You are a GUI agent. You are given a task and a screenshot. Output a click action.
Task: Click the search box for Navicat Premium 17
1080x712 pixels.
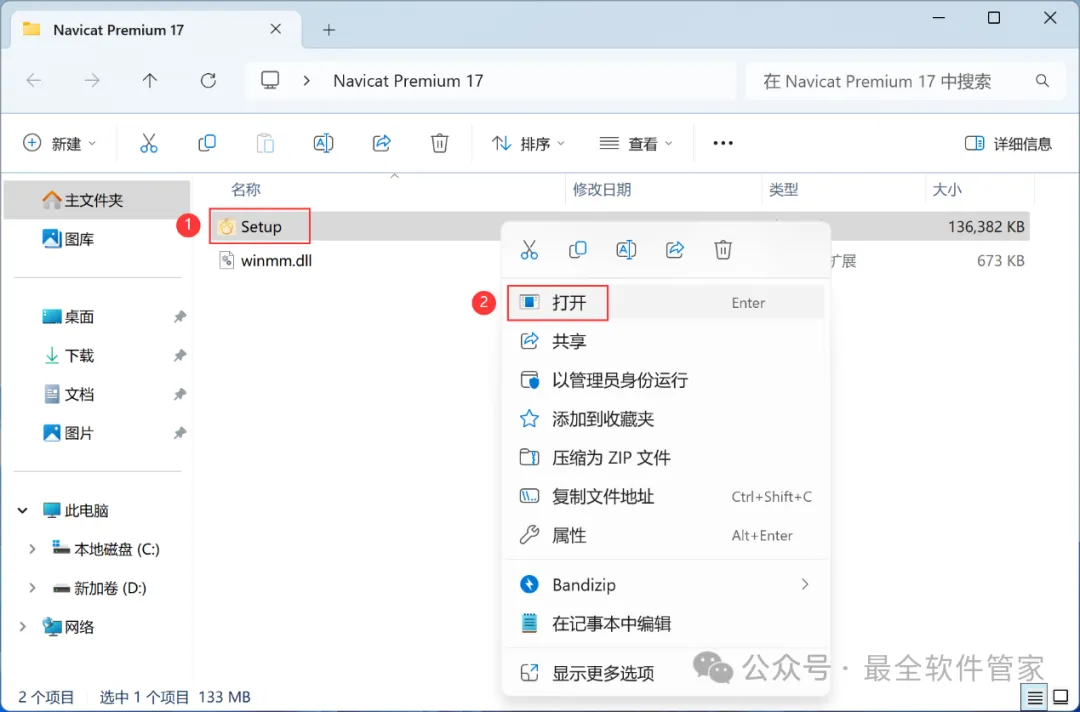pyautogui.click(x=906, y=81)
